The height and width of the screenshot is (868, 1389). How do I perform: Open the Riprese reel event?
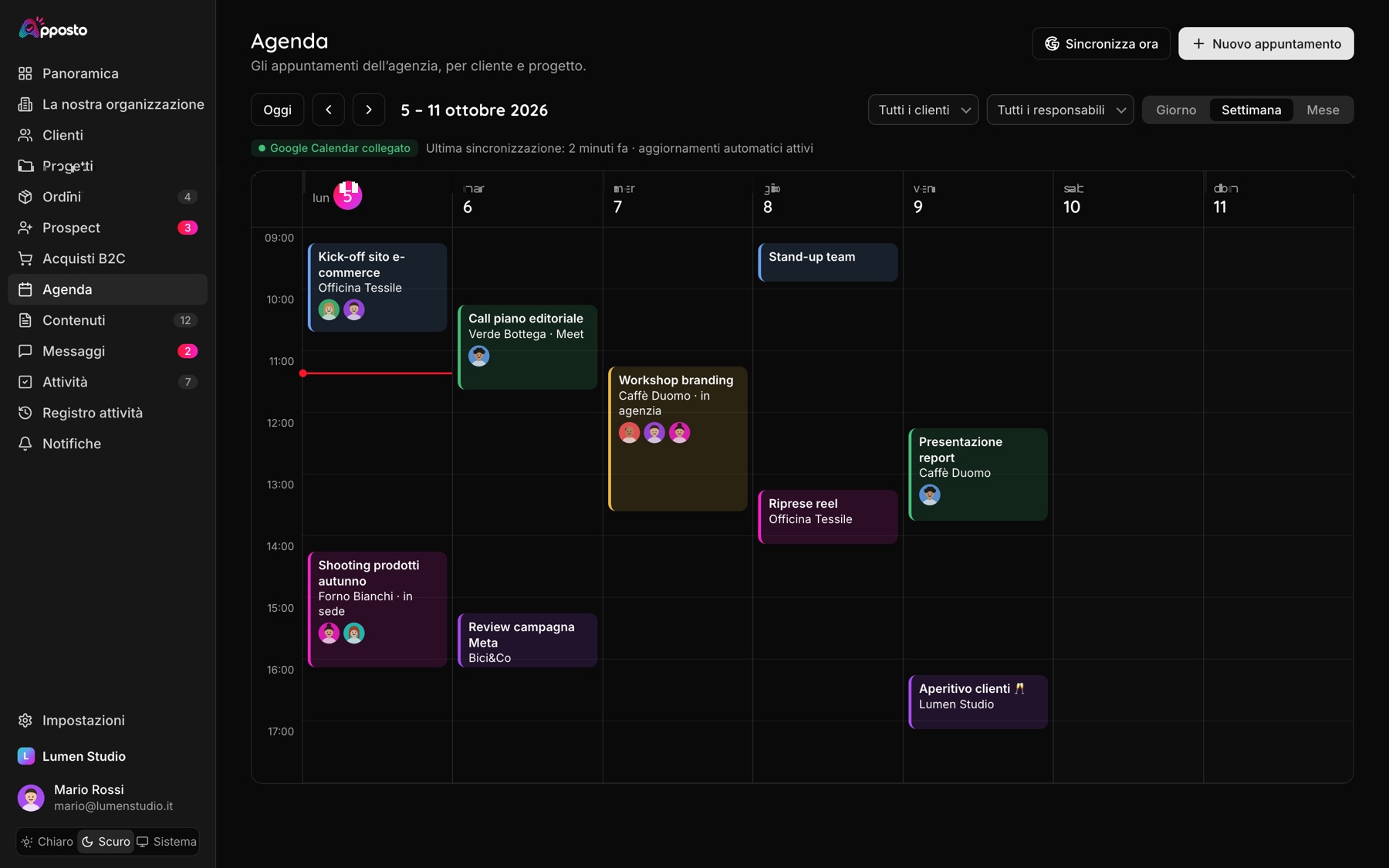click(828, 517)
